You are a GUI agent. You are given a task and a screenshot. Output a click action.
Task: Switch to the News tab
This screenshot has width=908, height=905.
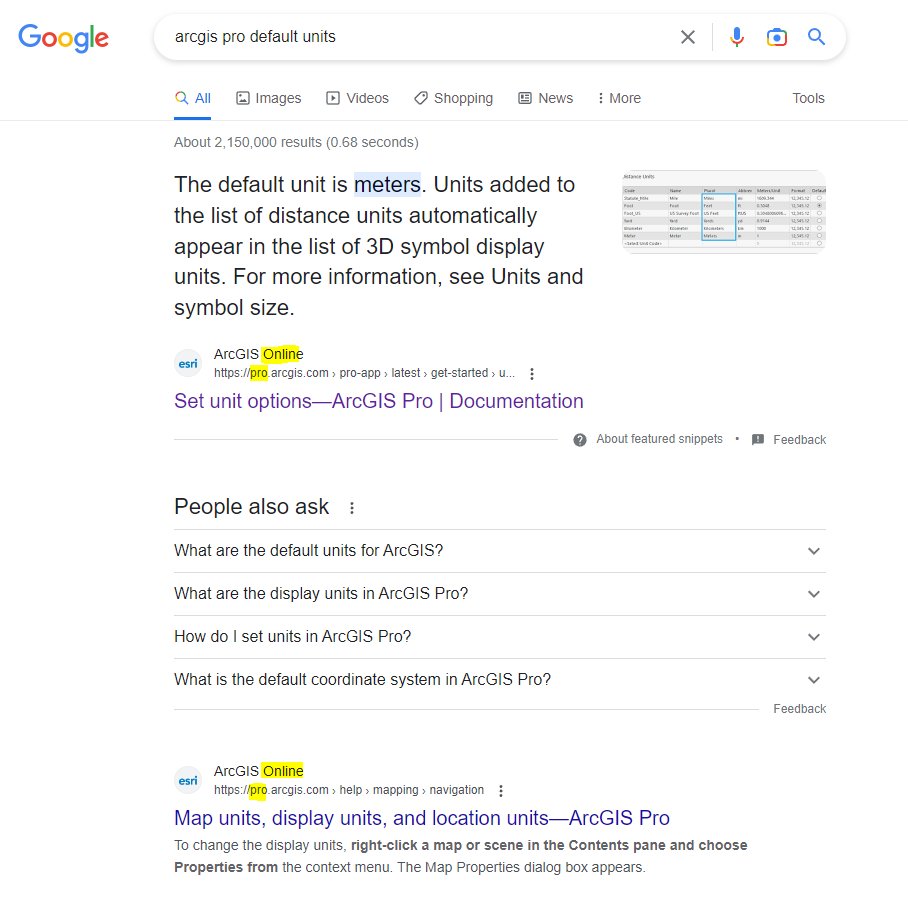click(545, 98)
